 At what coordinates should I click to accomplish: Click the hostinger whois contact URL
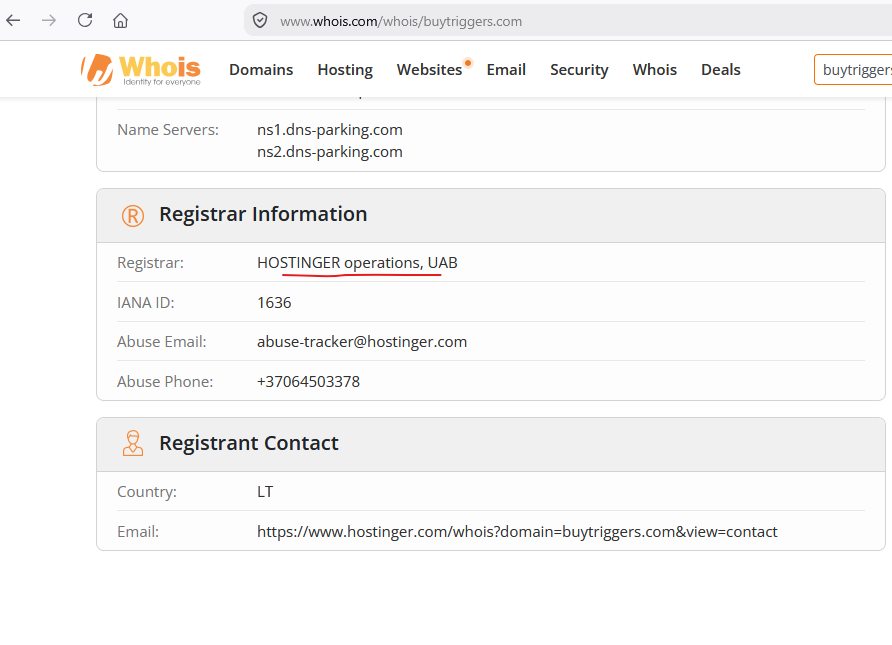(517, 532)
